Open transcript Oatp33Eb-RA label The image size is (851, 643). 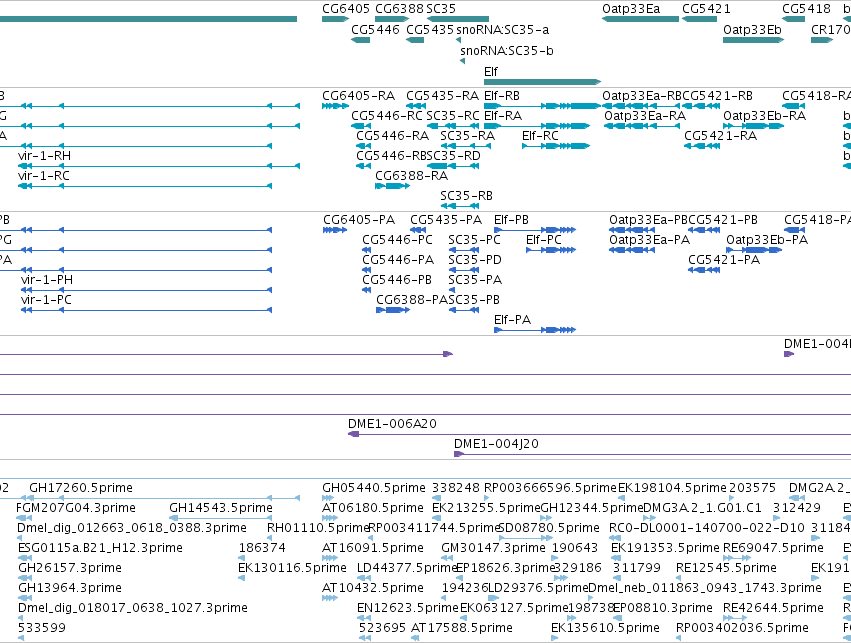[x=764, y=116]
